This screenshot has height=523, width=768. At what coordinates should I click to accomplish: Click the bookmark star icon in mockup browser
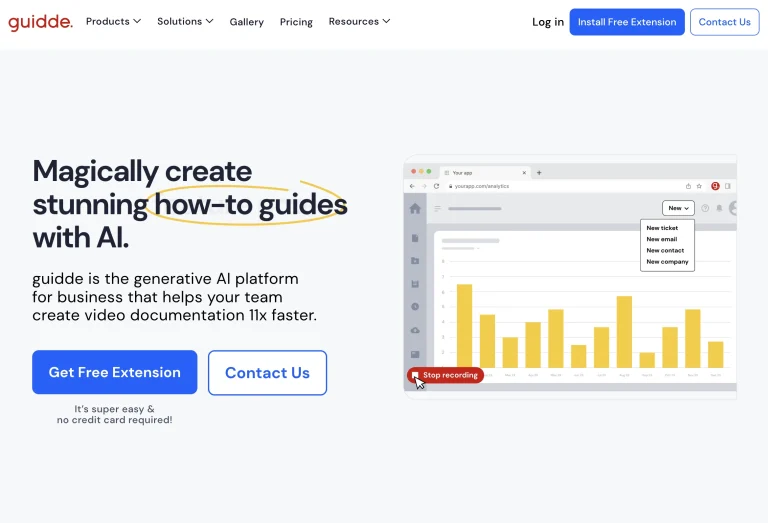tap(699, 186)
